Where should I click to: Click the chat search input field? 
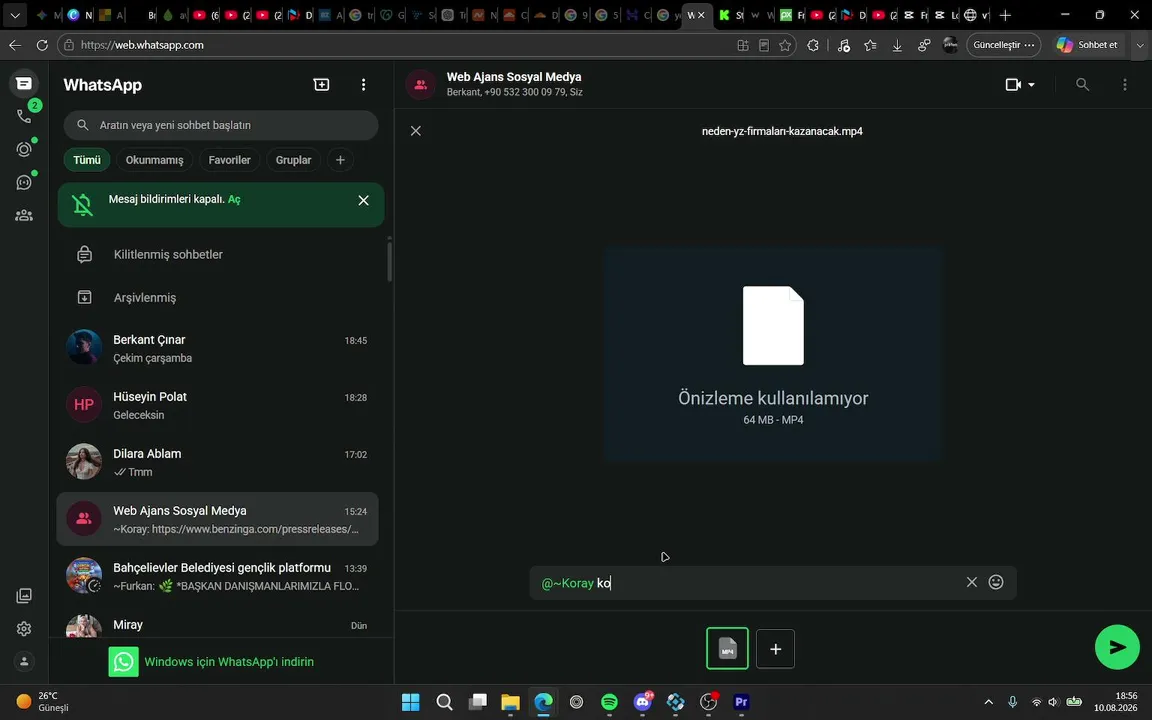pyautogui.click(x=221, y=125)
